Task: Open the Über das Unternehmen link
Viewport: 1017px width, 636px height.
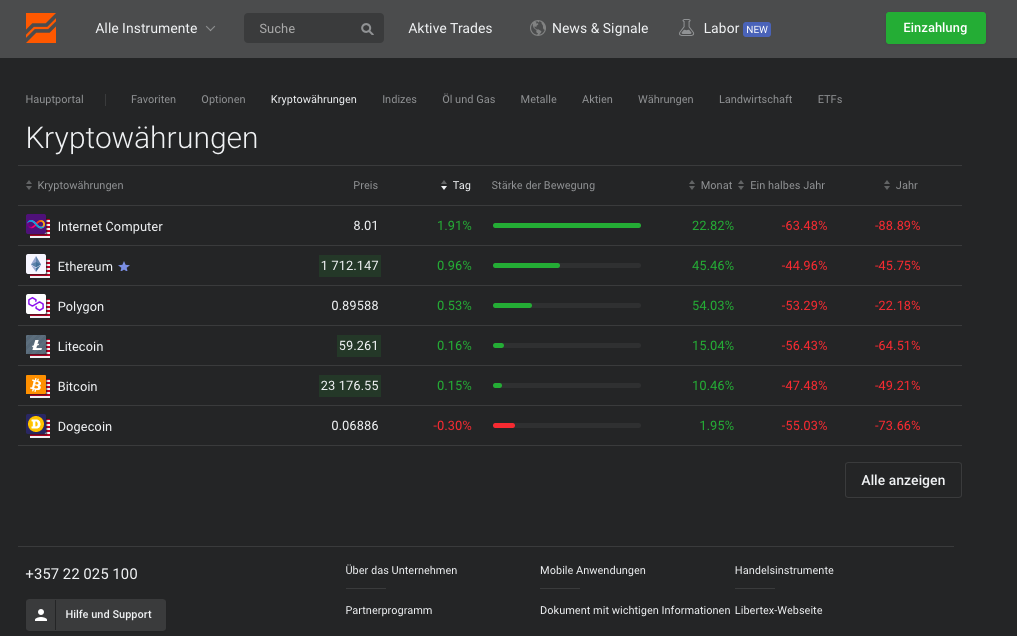Action: pos(401,571)
